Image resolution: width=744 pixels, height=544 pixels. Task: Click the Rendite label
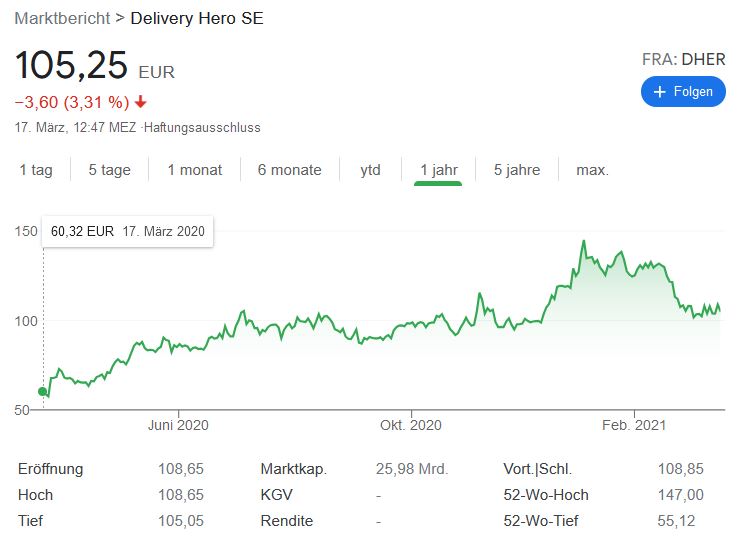click(x=287, y=521)
